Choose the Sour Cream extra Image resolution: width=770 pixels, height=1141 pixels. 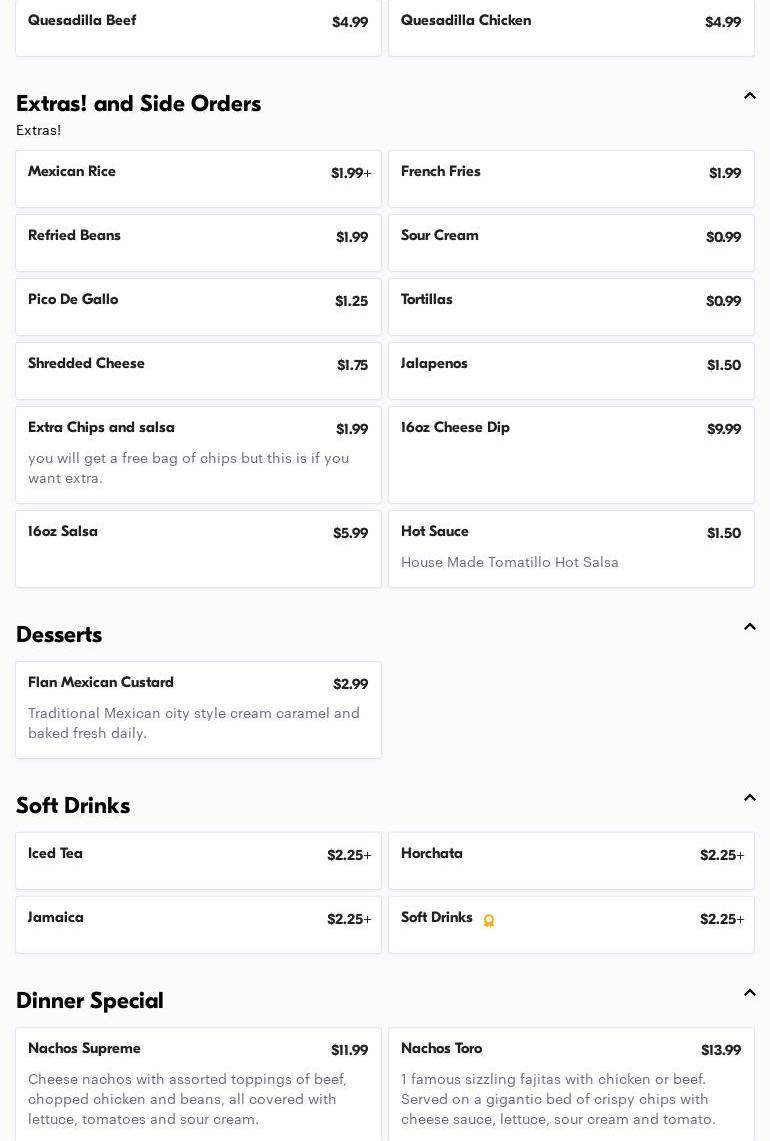coord(571,243)
